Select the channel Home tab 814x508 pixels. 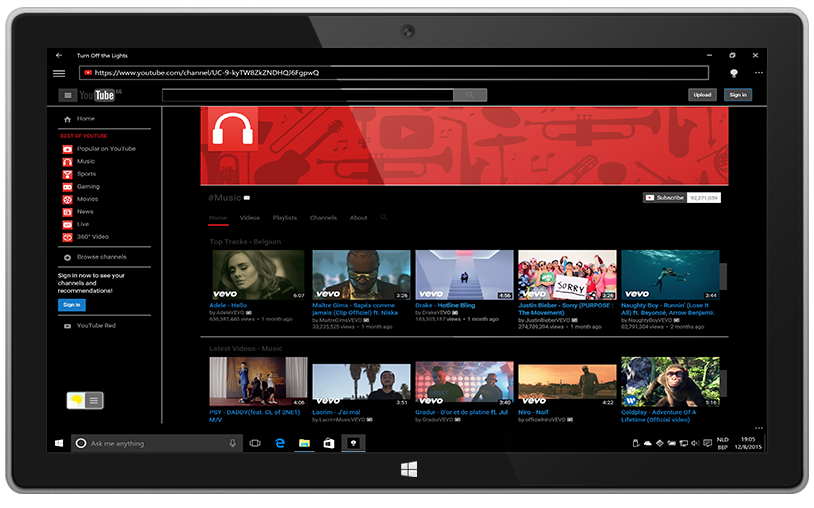tap(218, 218)
